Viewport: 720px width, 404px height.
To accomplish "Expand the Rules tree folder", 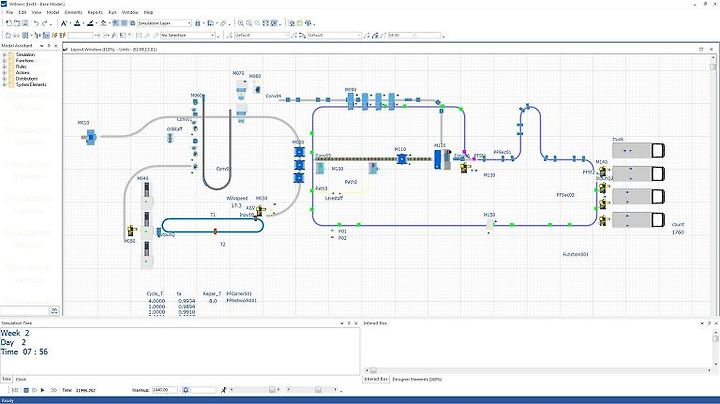I will (x=5, y=67).
